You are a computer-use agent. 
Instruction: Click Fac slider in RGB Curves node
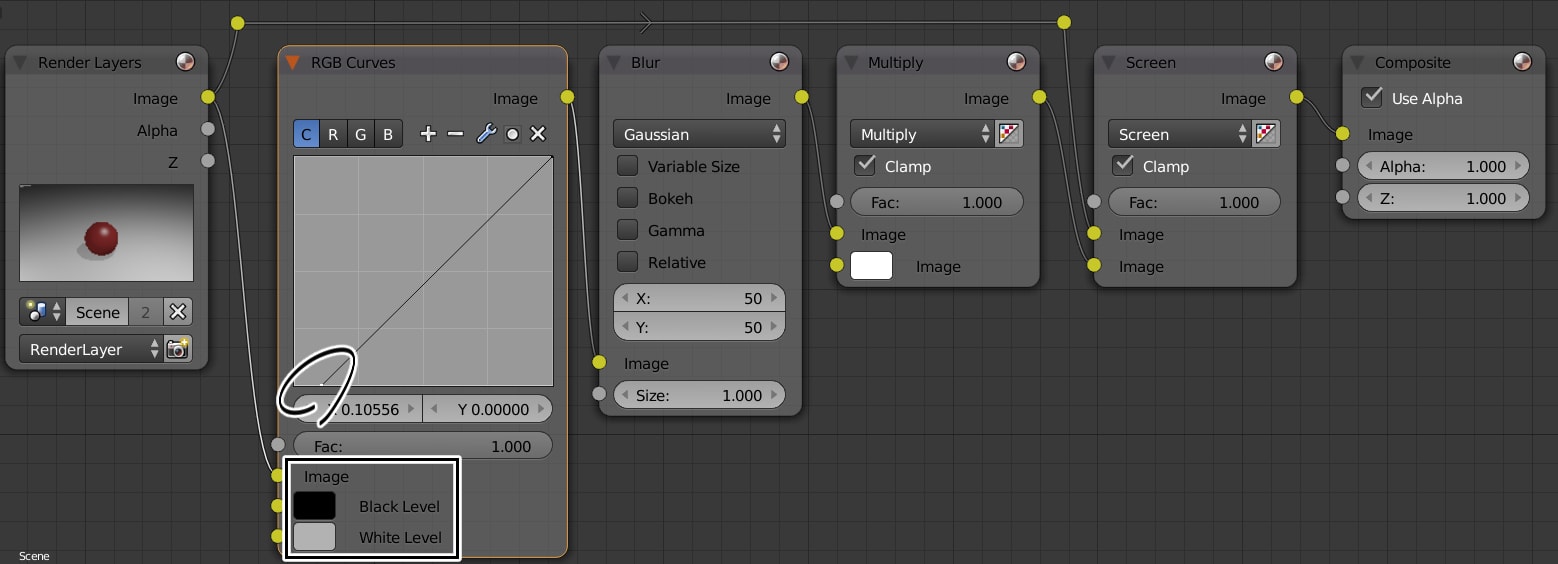423,446
